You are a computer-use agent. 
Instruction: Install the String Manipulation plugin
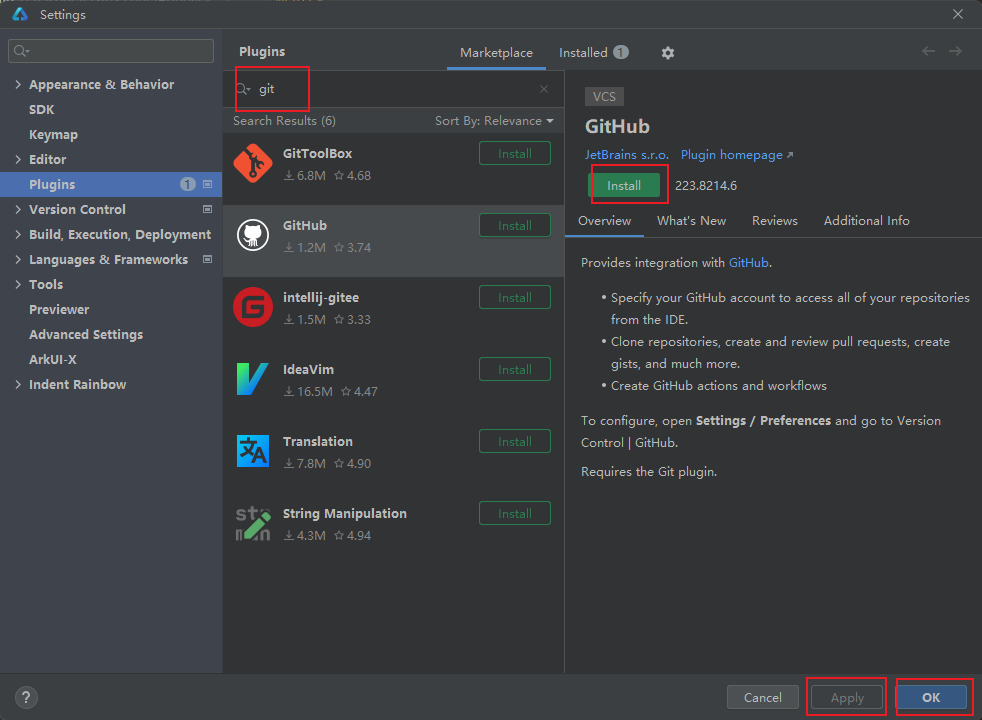515,513
